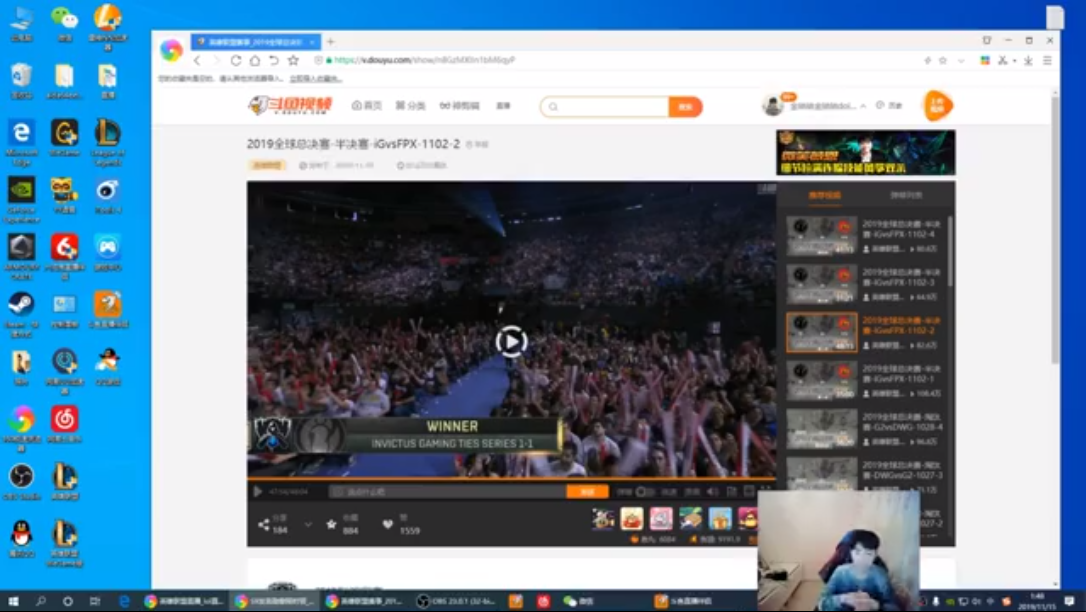Focus the site search box
Screen dimensions: 1086x612
tap(605, 107)
